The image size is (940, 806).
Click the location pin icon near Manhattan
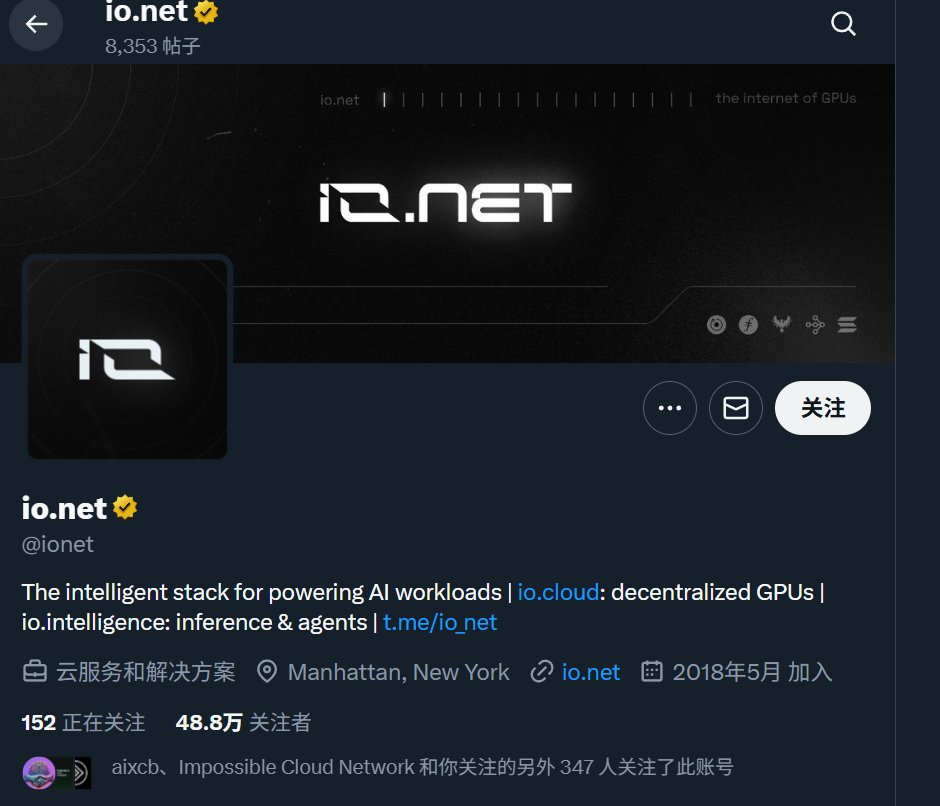(x=267, y=672)
